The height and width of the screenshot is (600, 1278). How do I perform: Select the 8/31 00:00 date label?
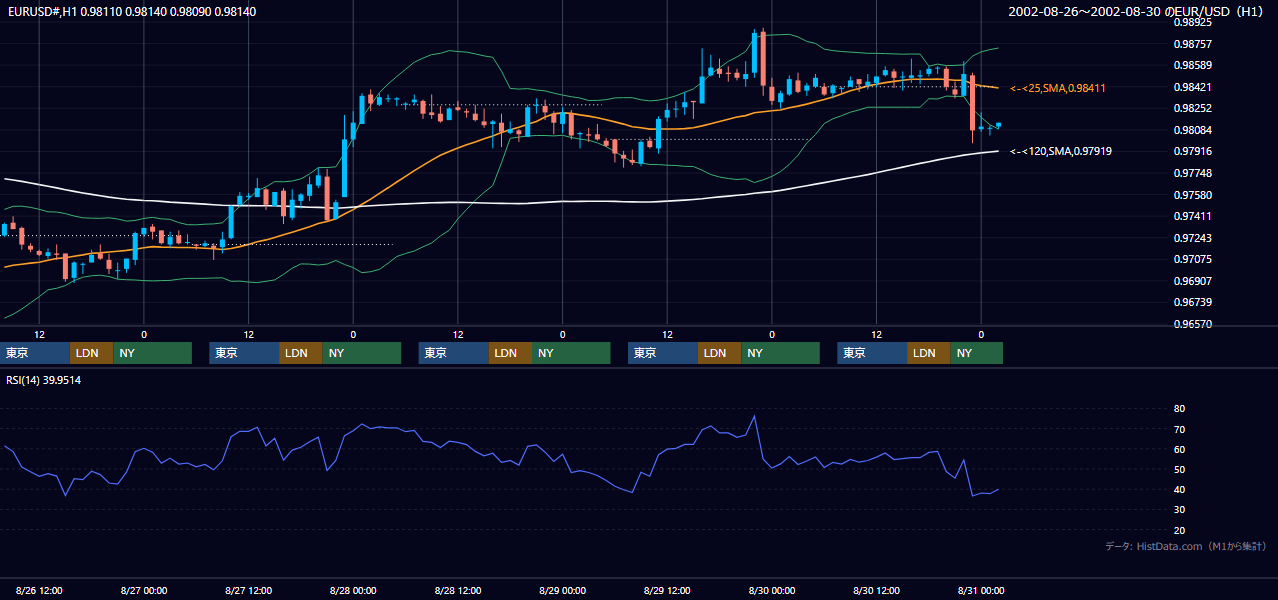(x=981, y=590)
